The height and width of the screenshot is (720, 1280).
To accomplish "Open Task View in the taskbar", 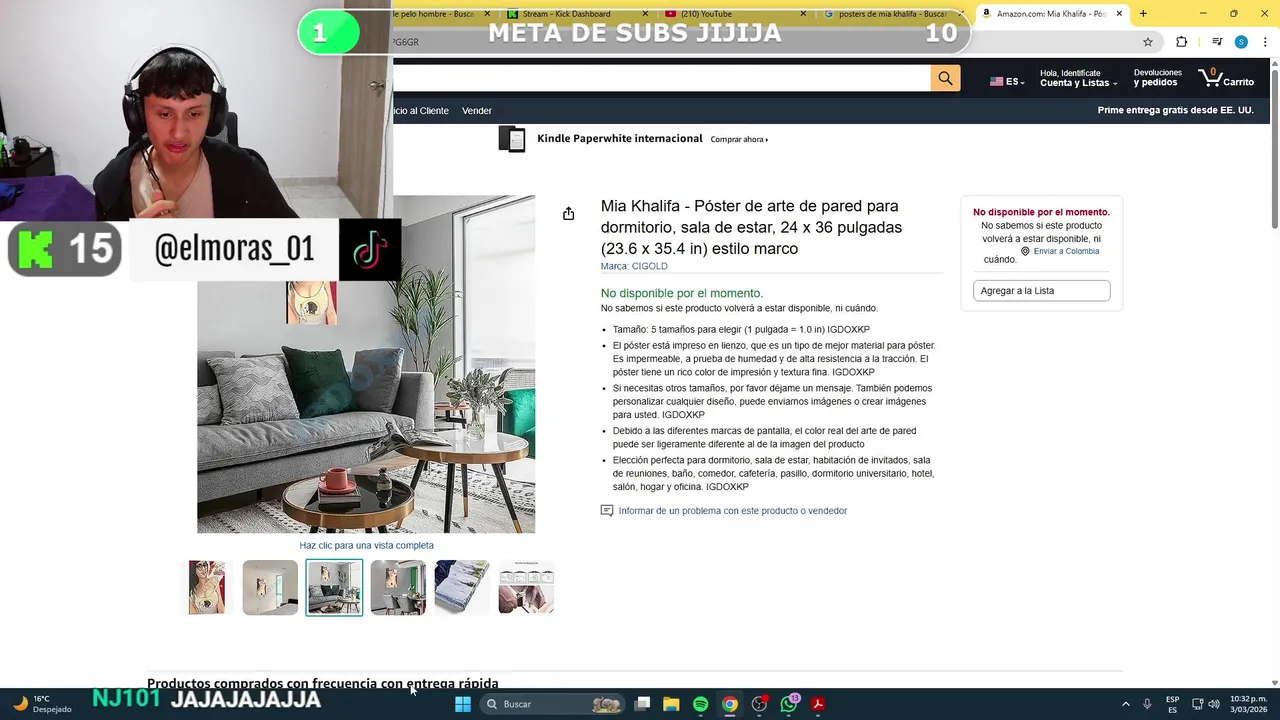I will [x=643, y=704].
